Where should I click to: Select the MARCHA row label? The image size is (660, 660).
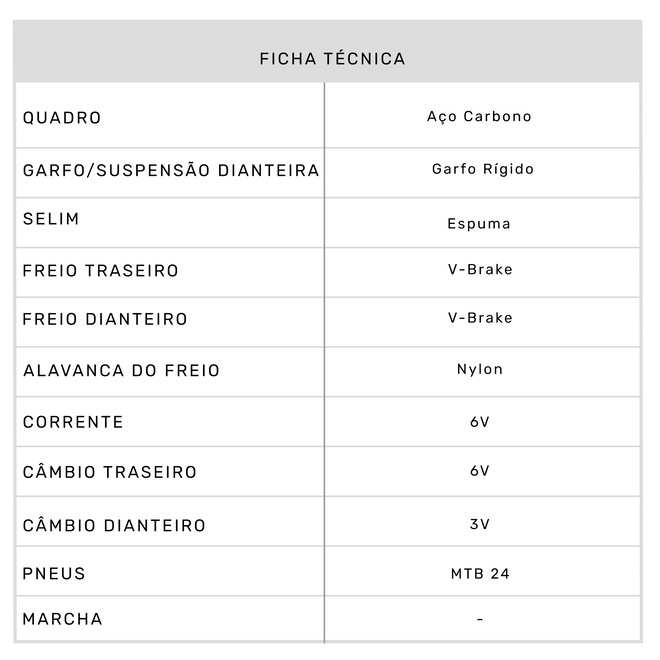pyautogui.click(x=62, y=619)
